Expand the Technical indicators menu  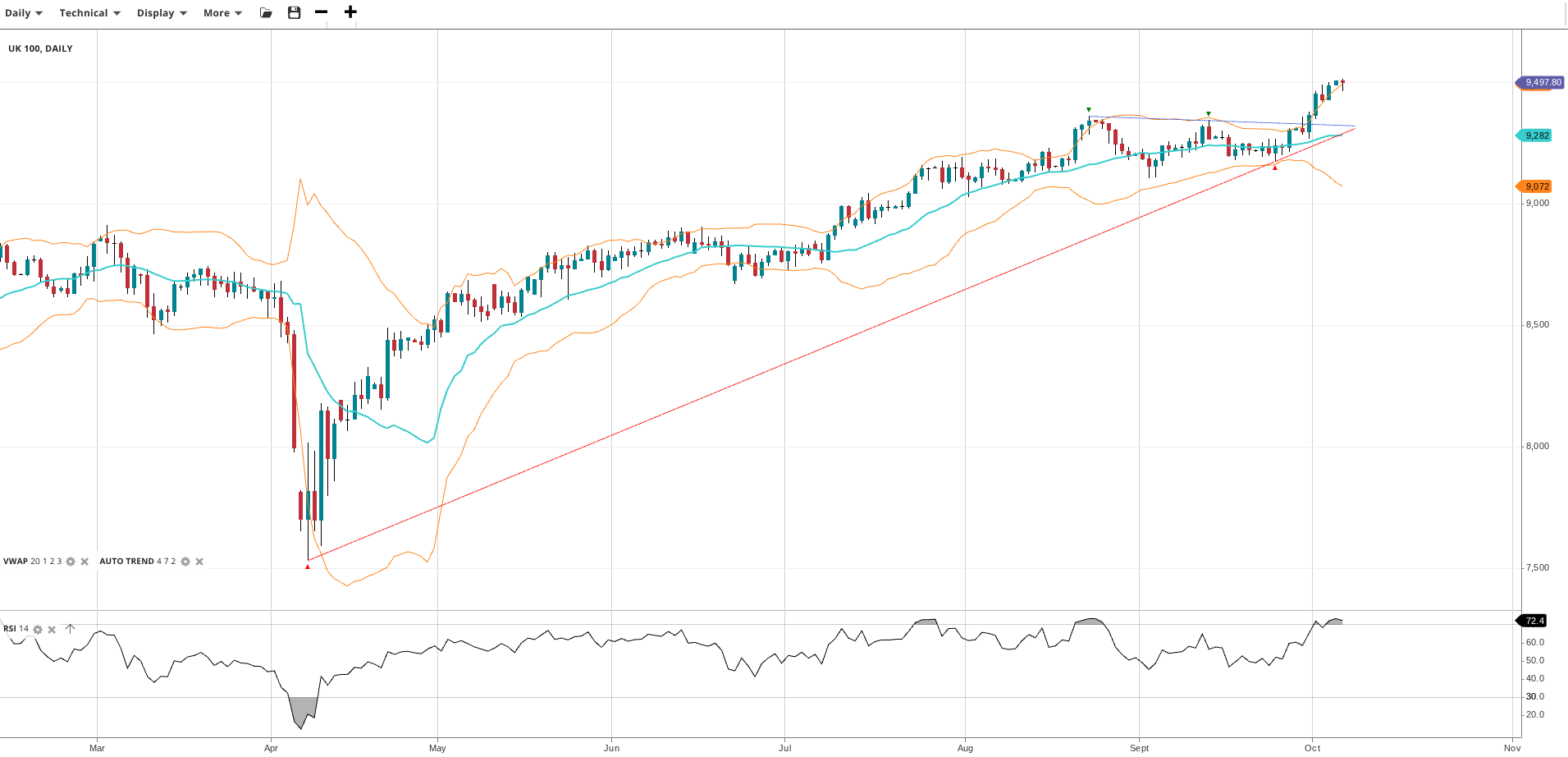(x=89, y=13)
